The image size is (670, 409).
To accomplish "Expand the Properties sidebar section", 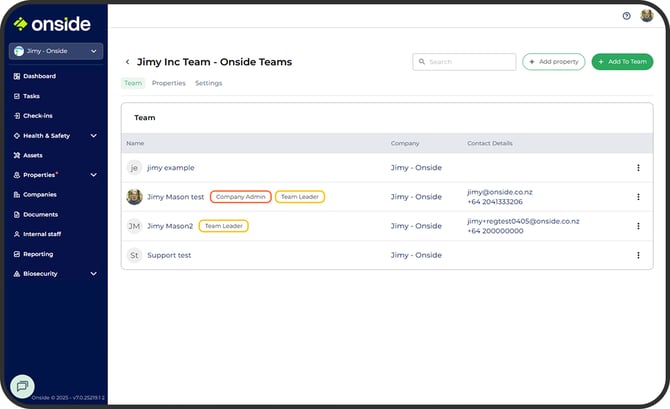I will click(x=93, y=175).
